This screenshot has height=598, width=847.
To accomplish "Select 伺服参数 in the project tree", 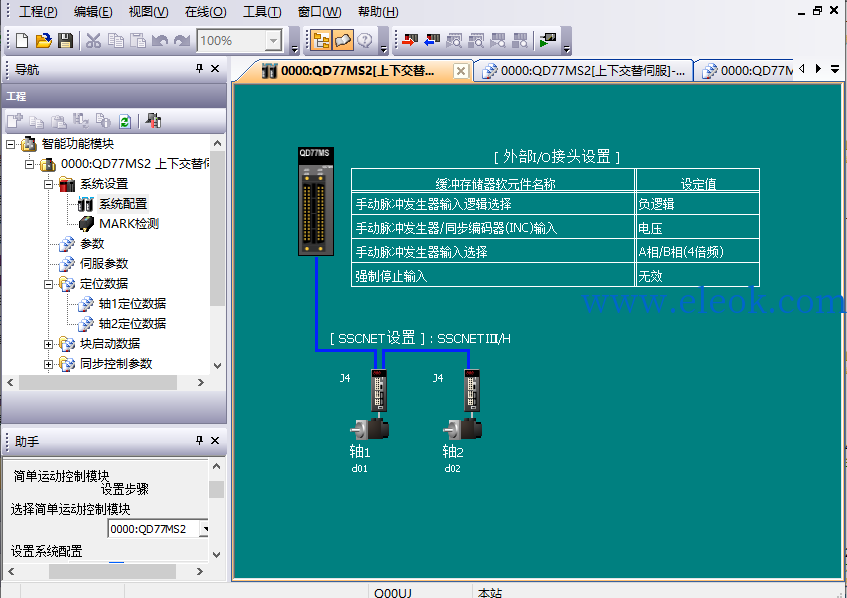I will pos(104,264).
